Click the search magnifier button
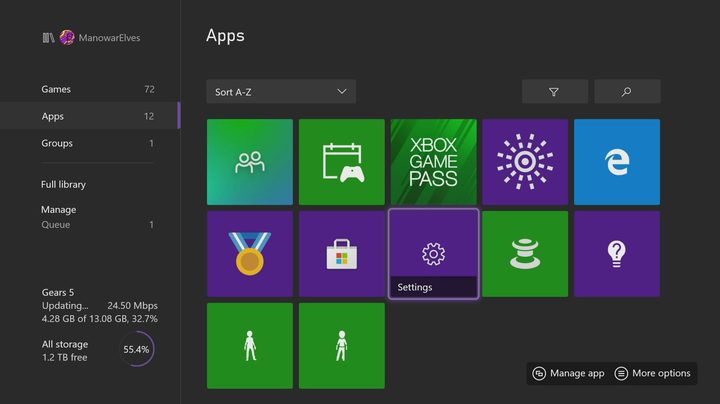Viewport: 720px width, 404px height. tap(627, 91)
